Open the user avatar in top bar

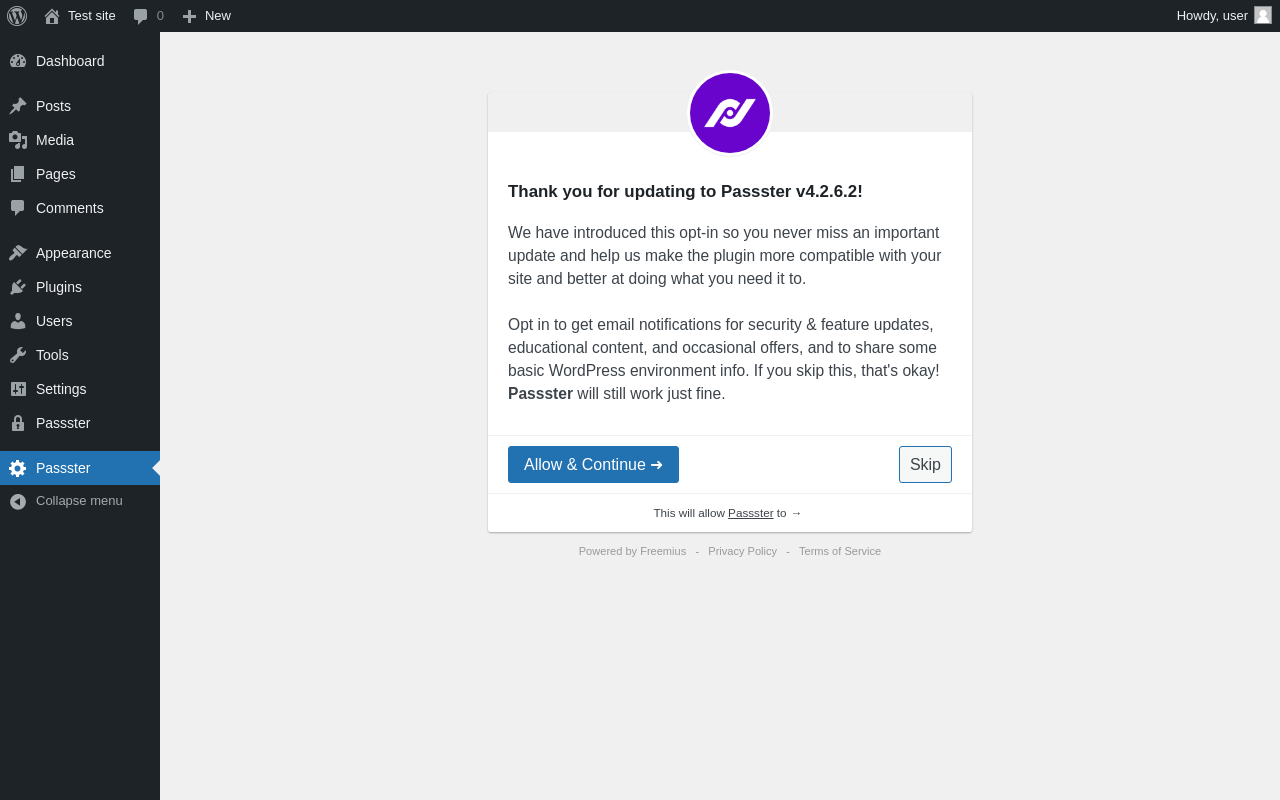pos(1263,15)
